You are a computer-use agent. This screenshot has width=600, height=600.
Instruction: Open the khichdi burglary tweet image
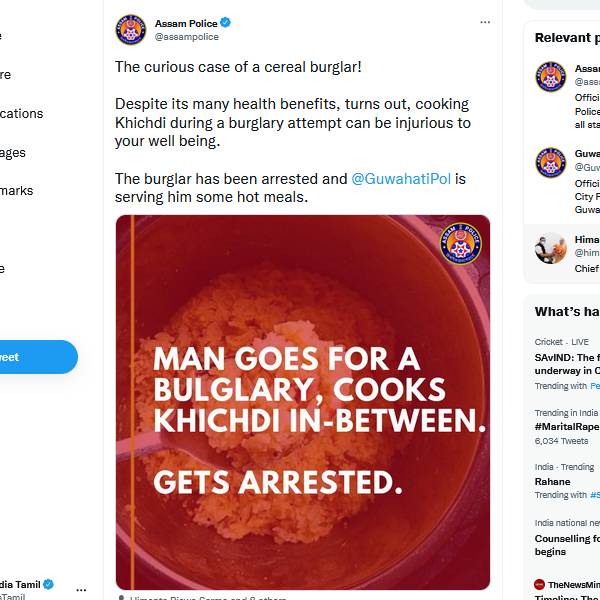(x=303, y=402)
